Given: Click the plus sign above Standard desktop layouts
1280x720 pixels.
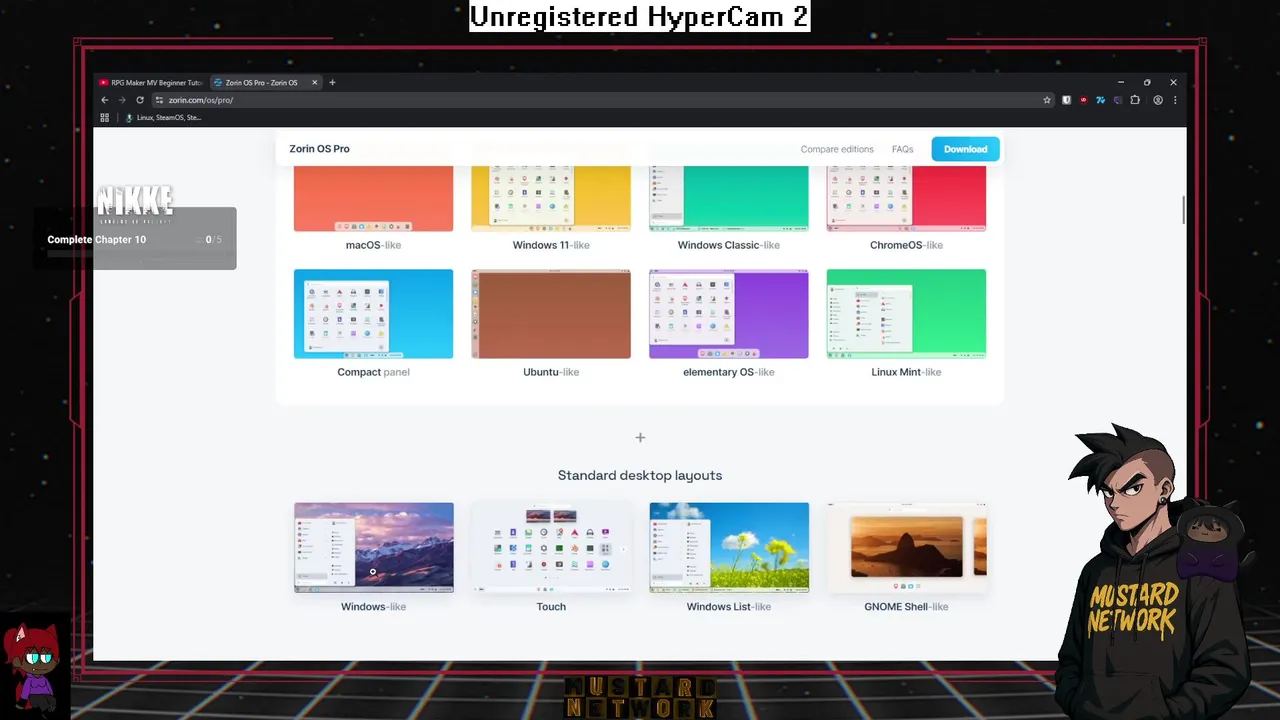Looking at the screenshot, I should click(x=640, y=437).
